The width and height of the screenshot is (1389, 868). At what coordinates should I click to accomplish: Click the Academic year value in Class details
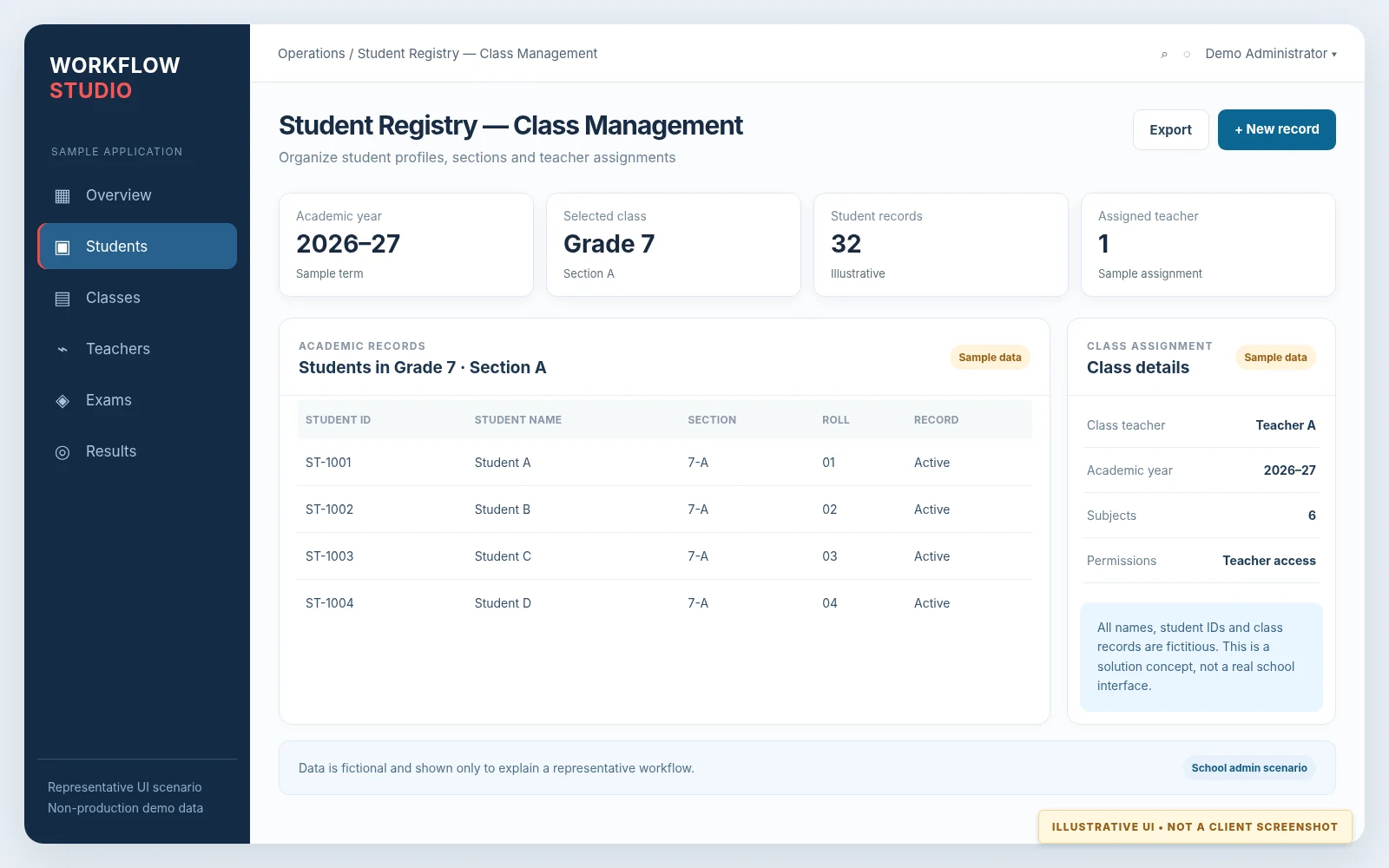tap(1290, 470)
